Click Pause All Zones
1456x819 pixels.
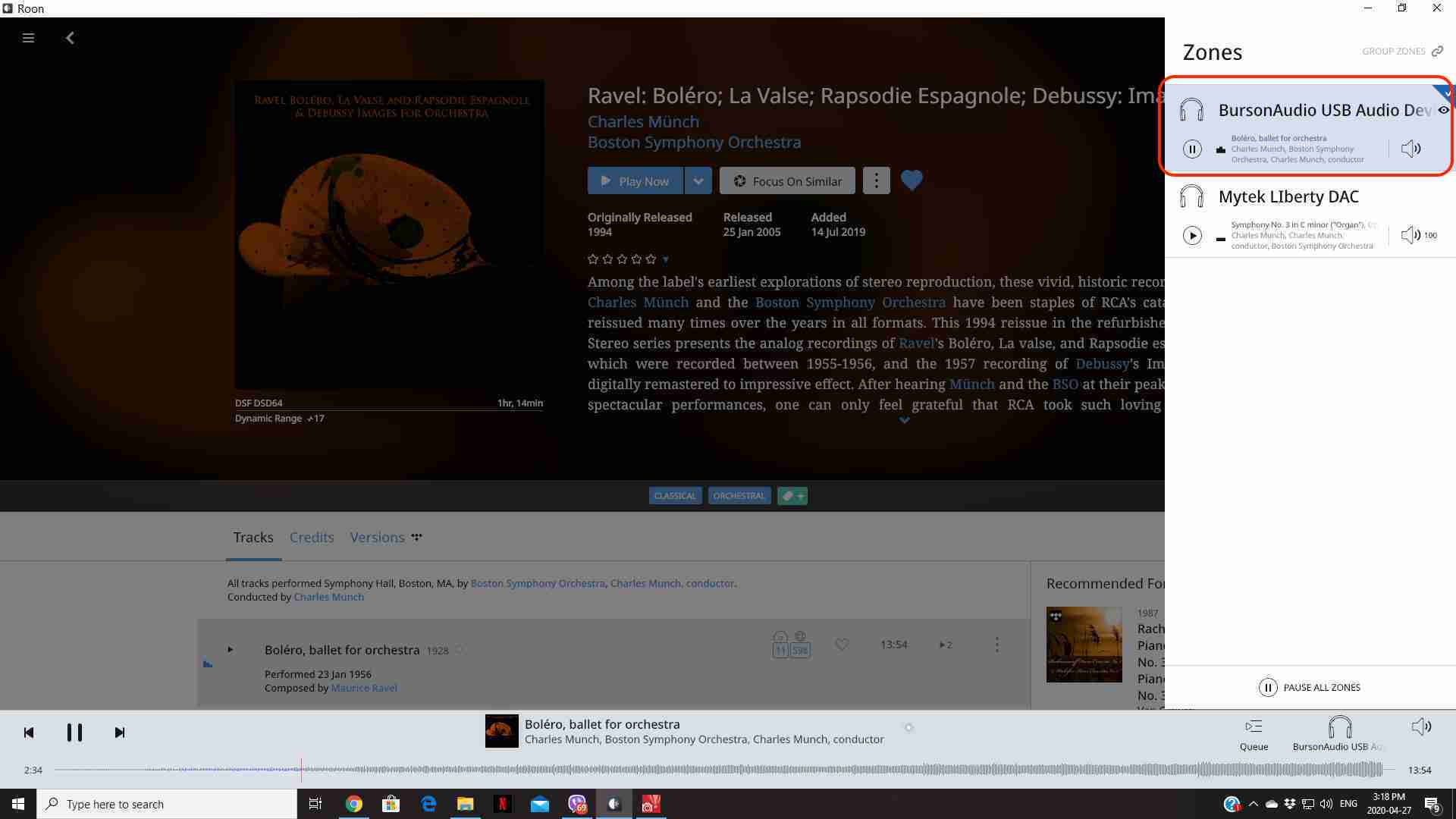tap(1310, 687)
